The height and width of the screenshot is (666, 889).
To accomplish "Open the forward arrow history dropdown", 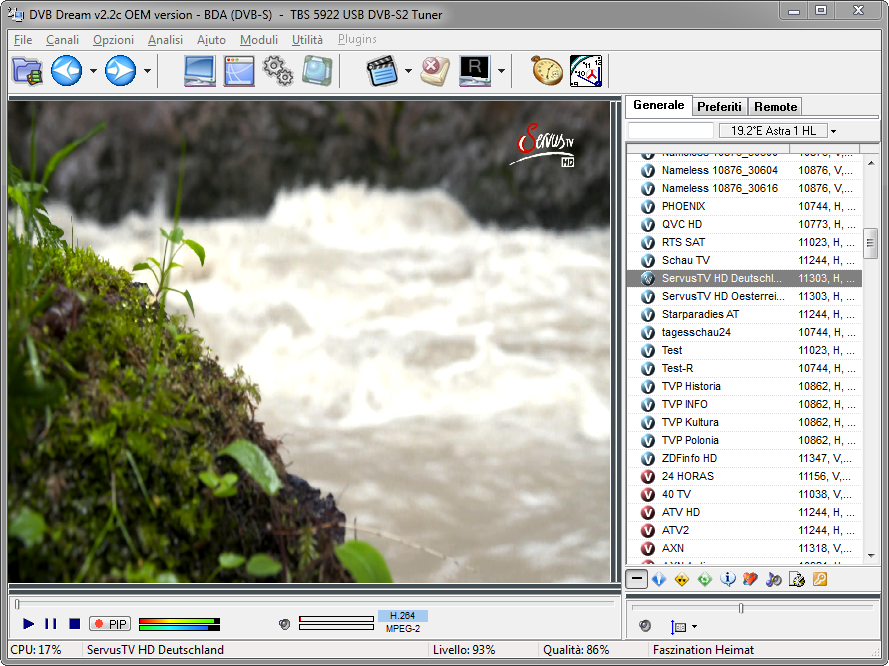I will pyautogui.click(x=147, y=71).
